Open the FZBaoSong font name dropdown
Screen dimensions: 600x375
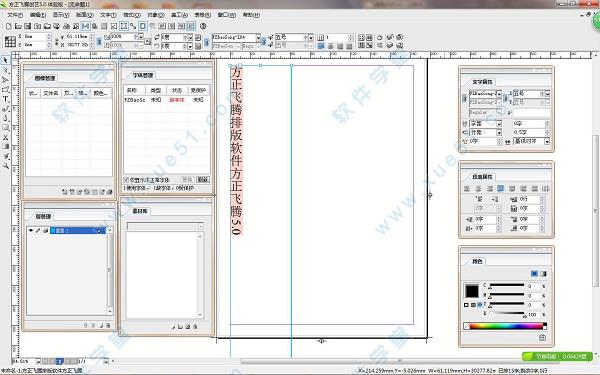pos(258,38)
